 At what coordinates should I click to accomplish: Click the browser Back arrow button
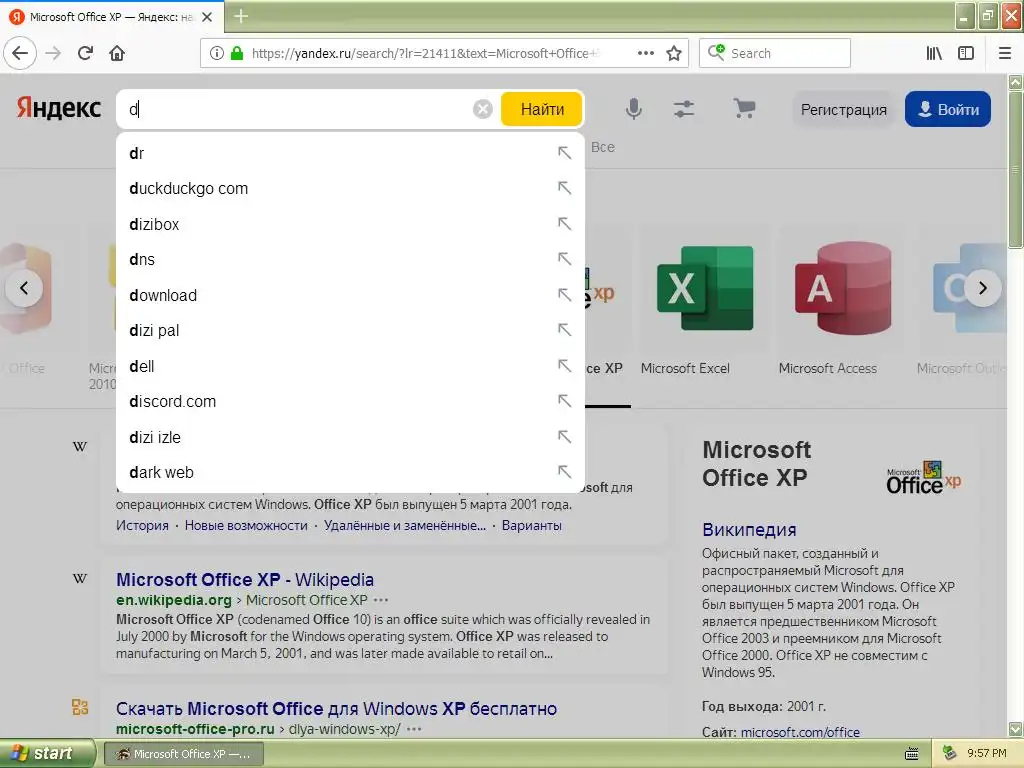[20, 53]
